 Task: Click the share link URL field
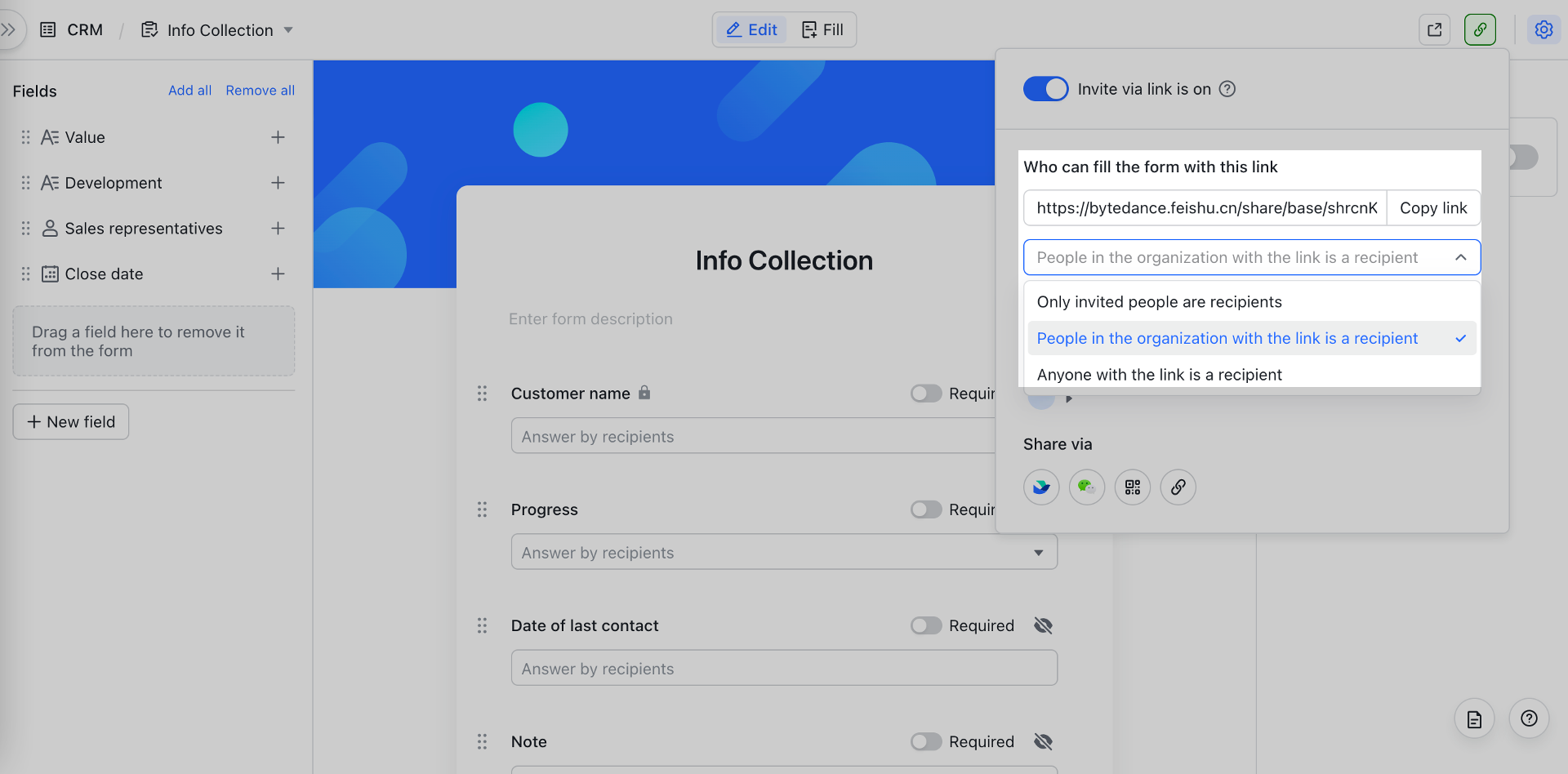point(1205,208)
